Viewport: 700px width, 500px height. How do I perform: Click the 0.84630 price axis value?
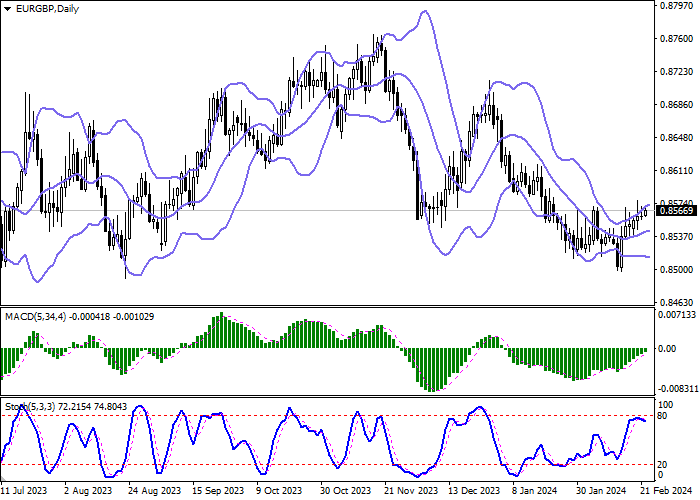pyautogui.click(x=676, y=303)
